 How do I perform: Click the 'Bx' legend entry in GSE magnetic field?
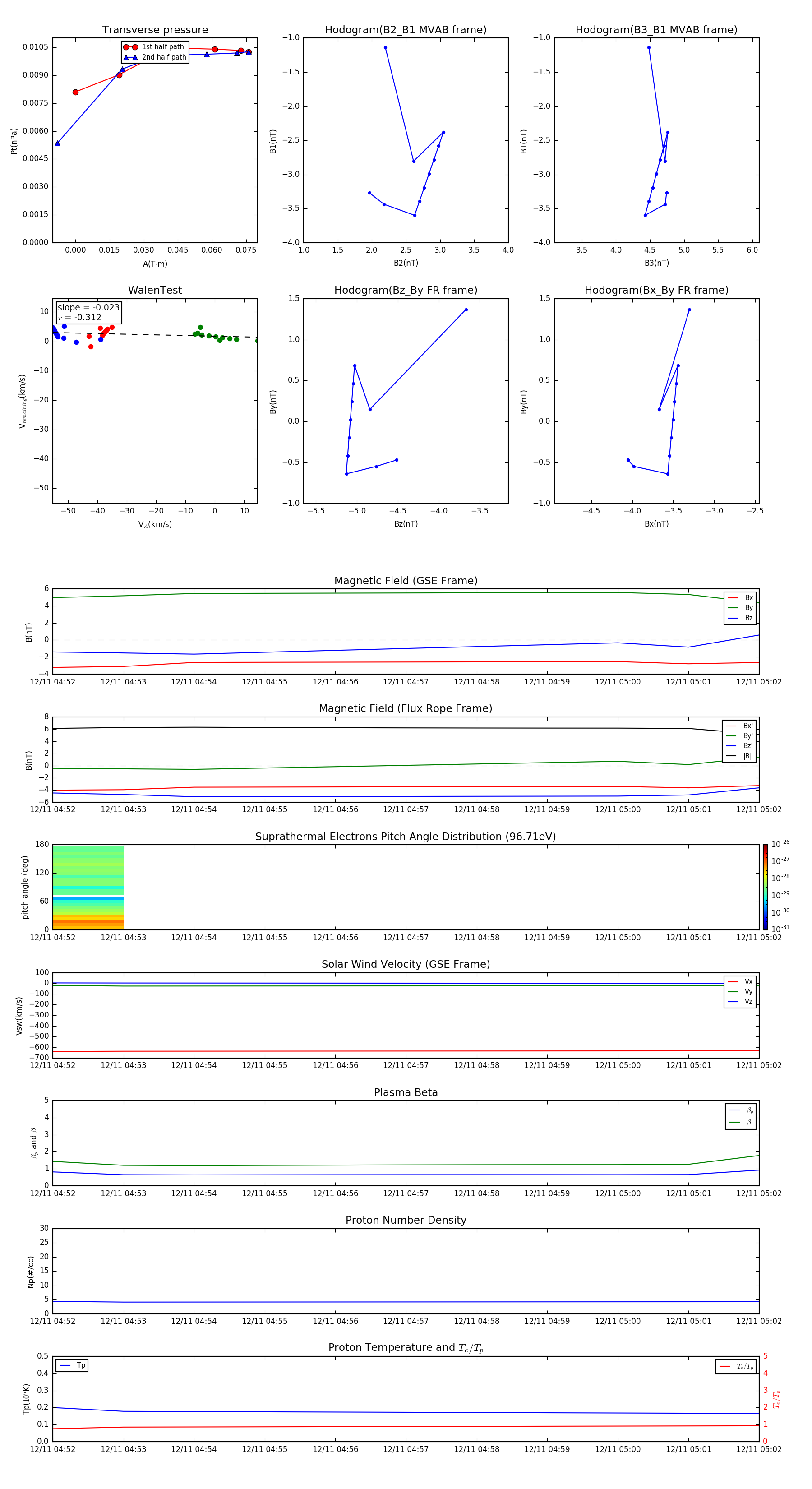[x=740, y=598]
